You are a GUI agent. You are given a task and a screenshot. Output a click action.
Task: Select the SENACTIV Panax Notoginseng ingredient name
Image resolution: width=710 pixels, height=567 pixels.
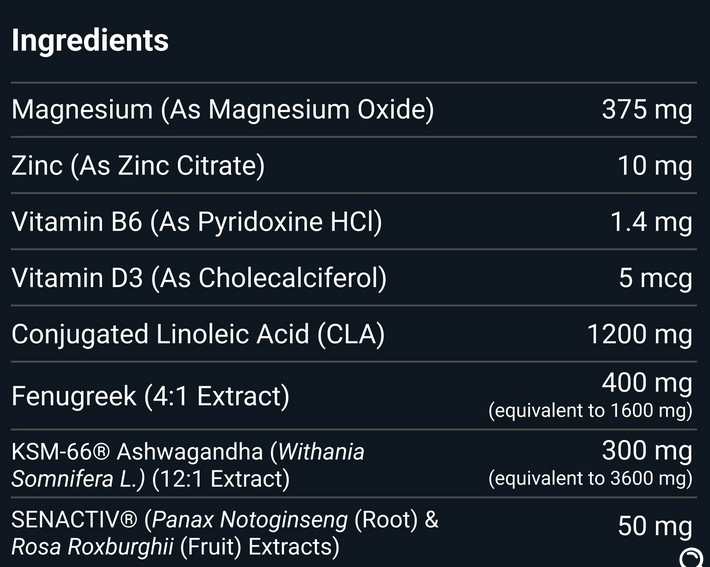225,533
